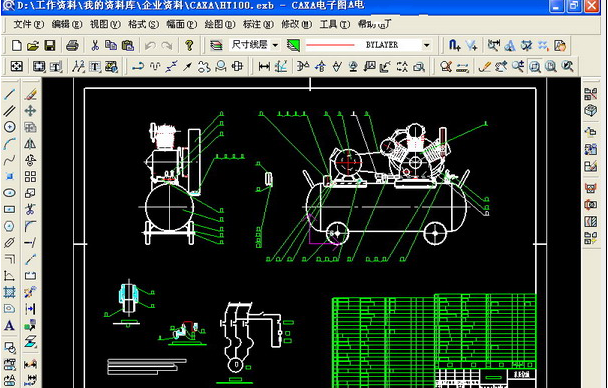This screenshot has width=608, height=388.
Task: Open the 绘图(D) menu
Action: 220,24
